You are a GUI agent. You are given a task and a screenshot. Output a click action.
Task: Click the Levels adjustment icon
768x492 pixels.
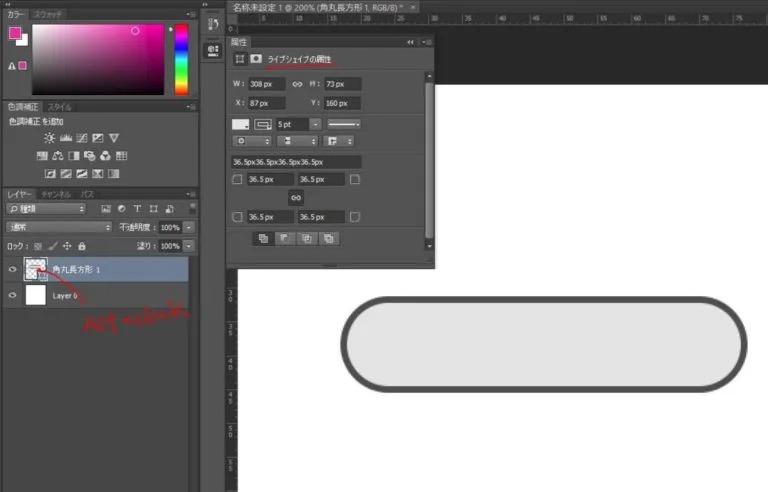(x=66, y=138)
